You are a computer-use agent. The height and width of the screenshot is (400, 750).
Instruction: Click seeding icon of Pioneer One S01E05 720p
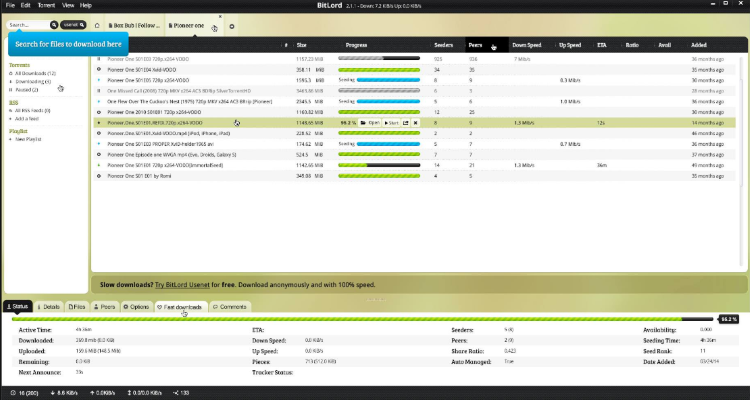(x=99, y=80)
